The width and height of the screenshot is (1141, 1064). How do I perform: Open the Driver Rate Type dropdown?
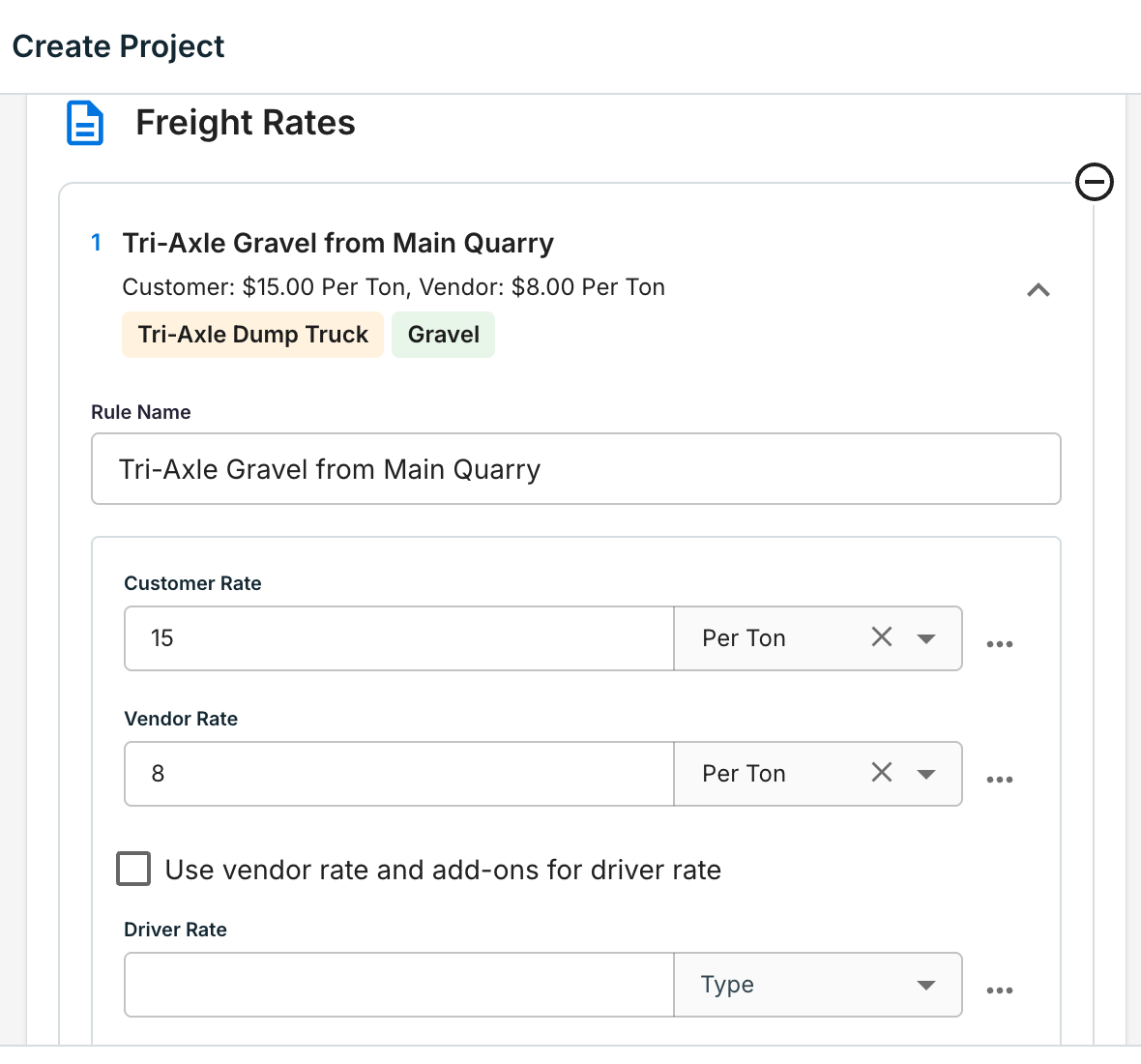click(x=818, y=985)
